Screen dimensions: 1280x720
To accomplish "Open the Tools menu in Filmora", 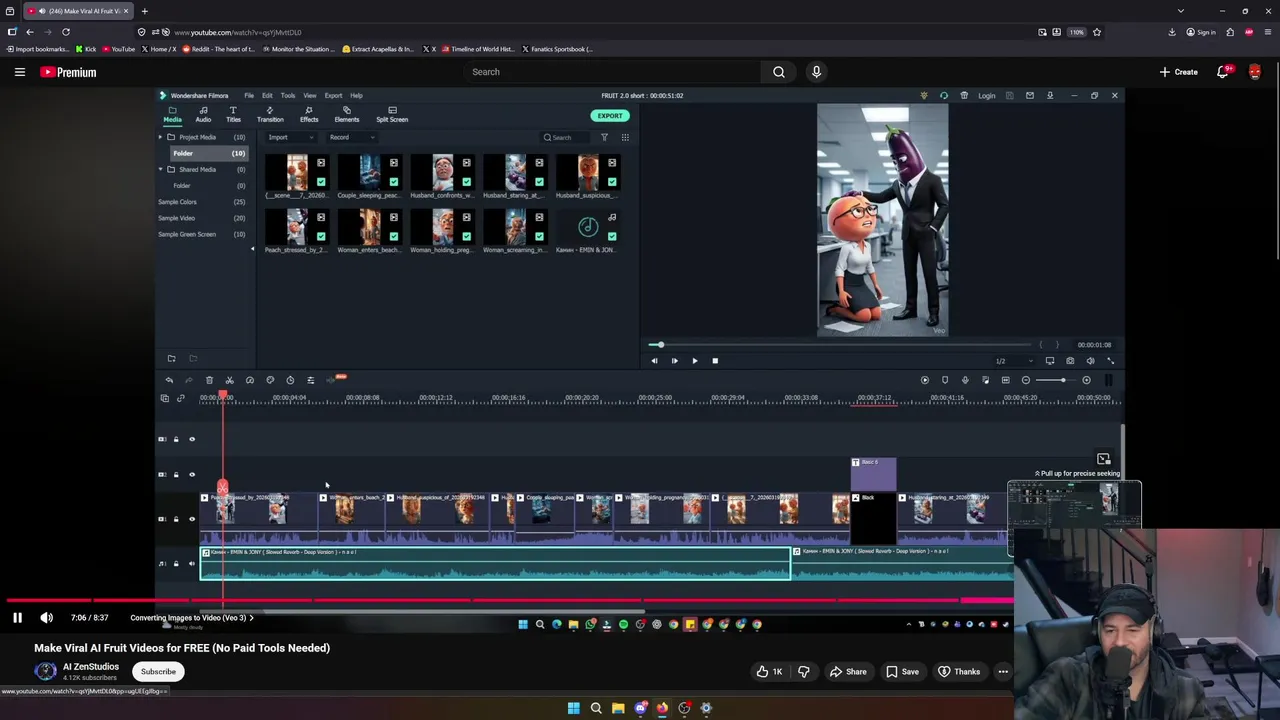I will 287,95.
